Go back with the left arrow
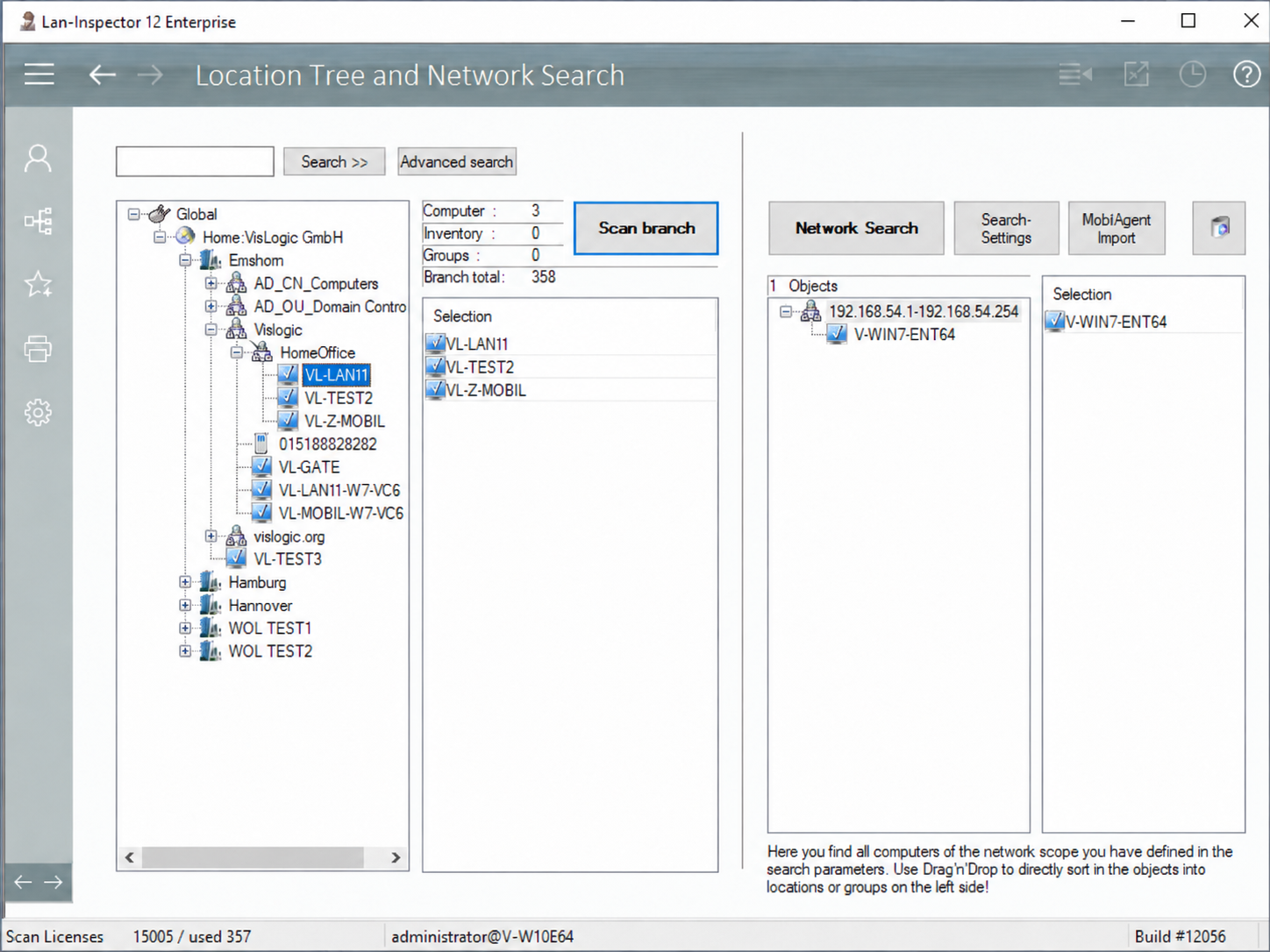This screenshot has height=952, width=1270. (103, 75)
